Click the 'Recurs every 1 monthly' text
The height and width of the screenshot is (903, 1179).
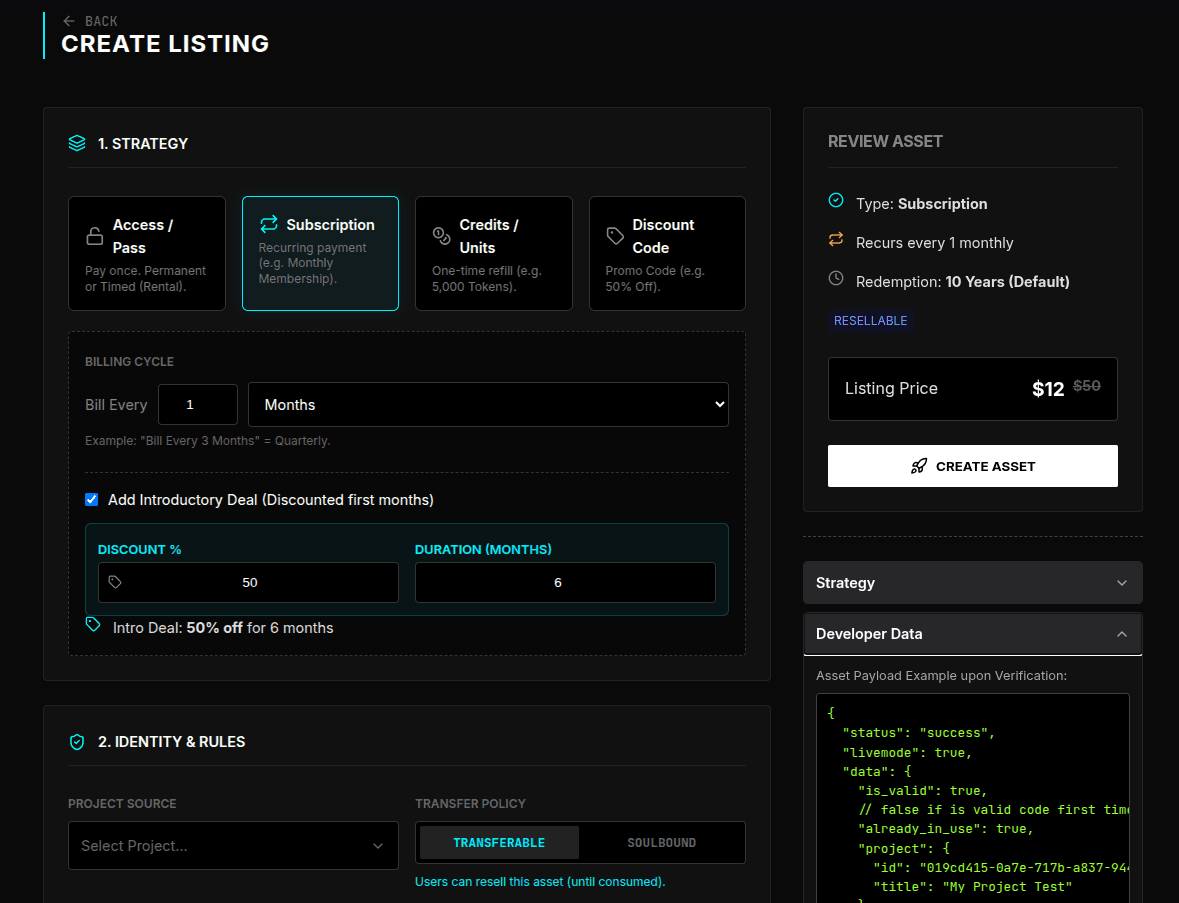pos(935,243)
